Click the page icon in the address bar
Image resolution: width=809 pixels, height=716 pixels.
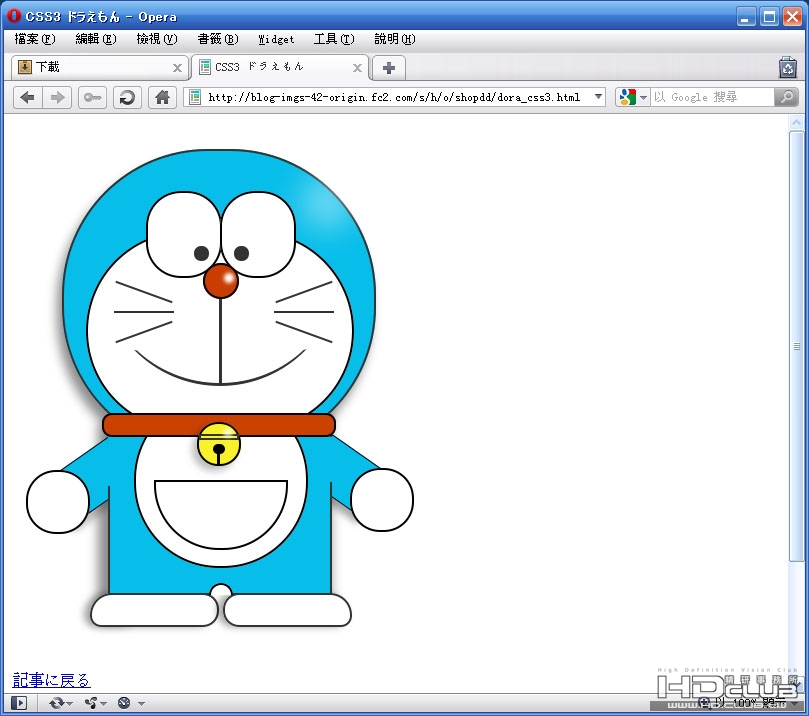click(x=195, y=97)
